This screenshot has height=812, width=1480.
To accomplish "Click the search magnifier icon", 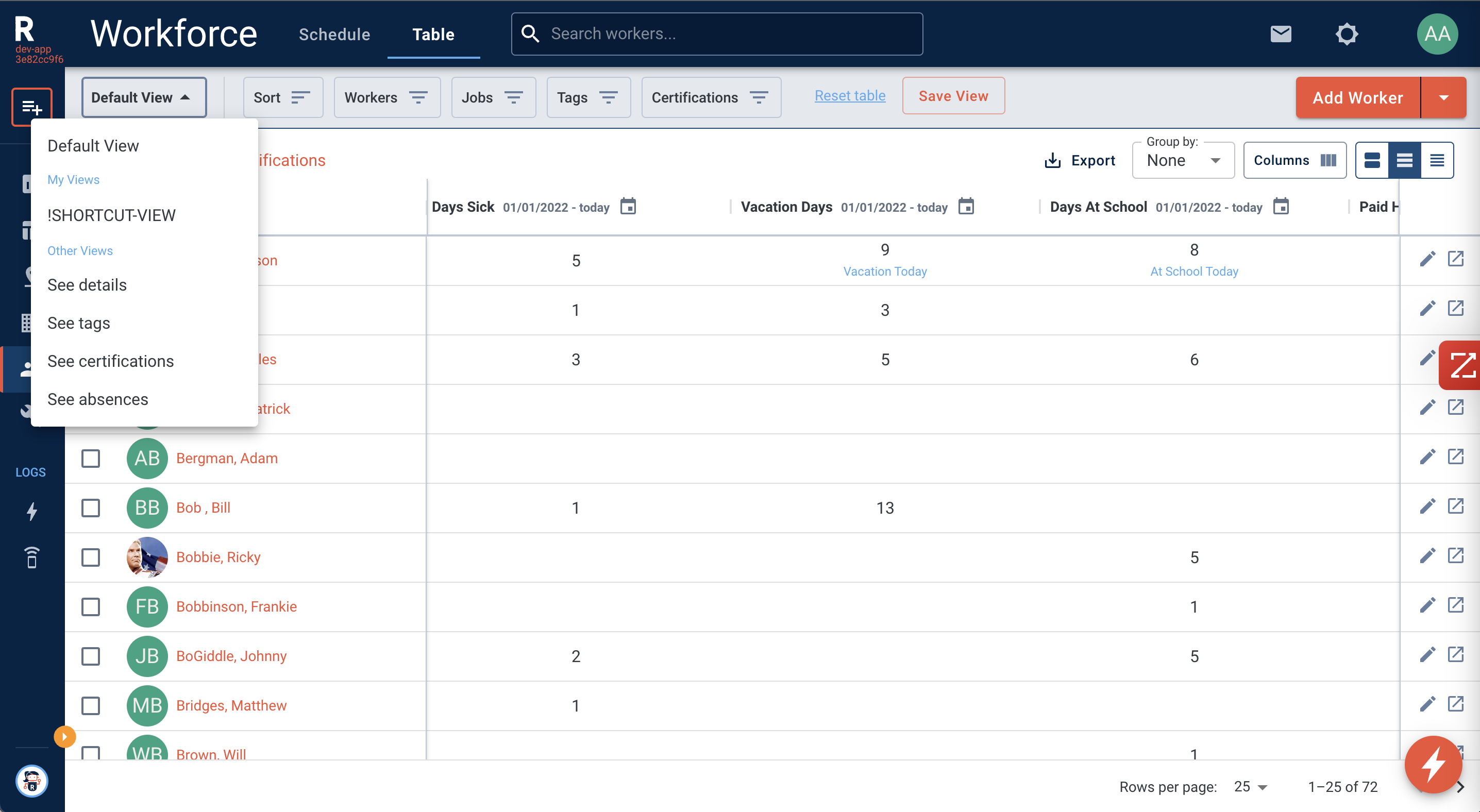I will pos(530,34).
